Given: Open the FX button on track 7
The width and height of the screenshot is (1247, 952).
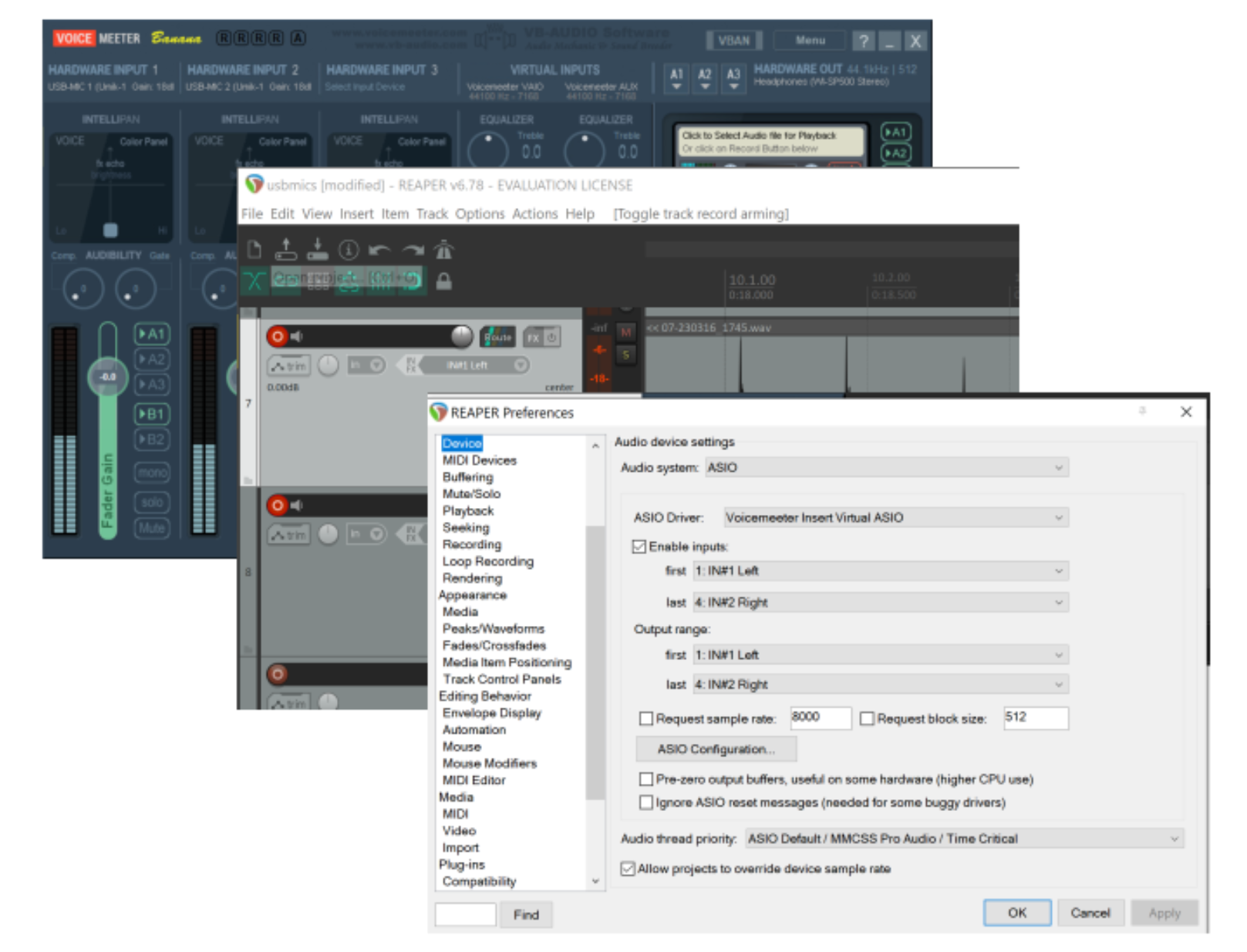Looking at the screenshot, I should [533, 338].
